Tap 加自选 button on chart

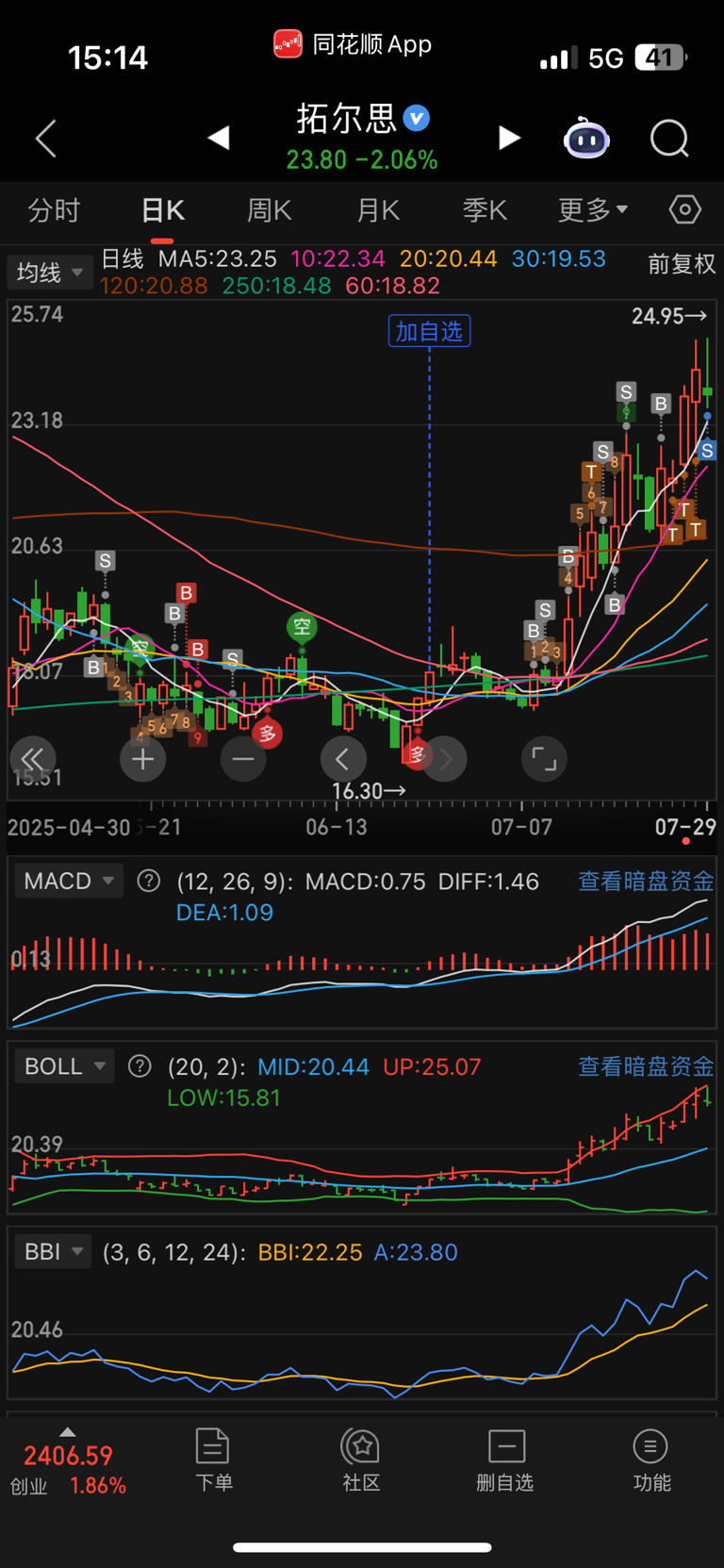429,331
